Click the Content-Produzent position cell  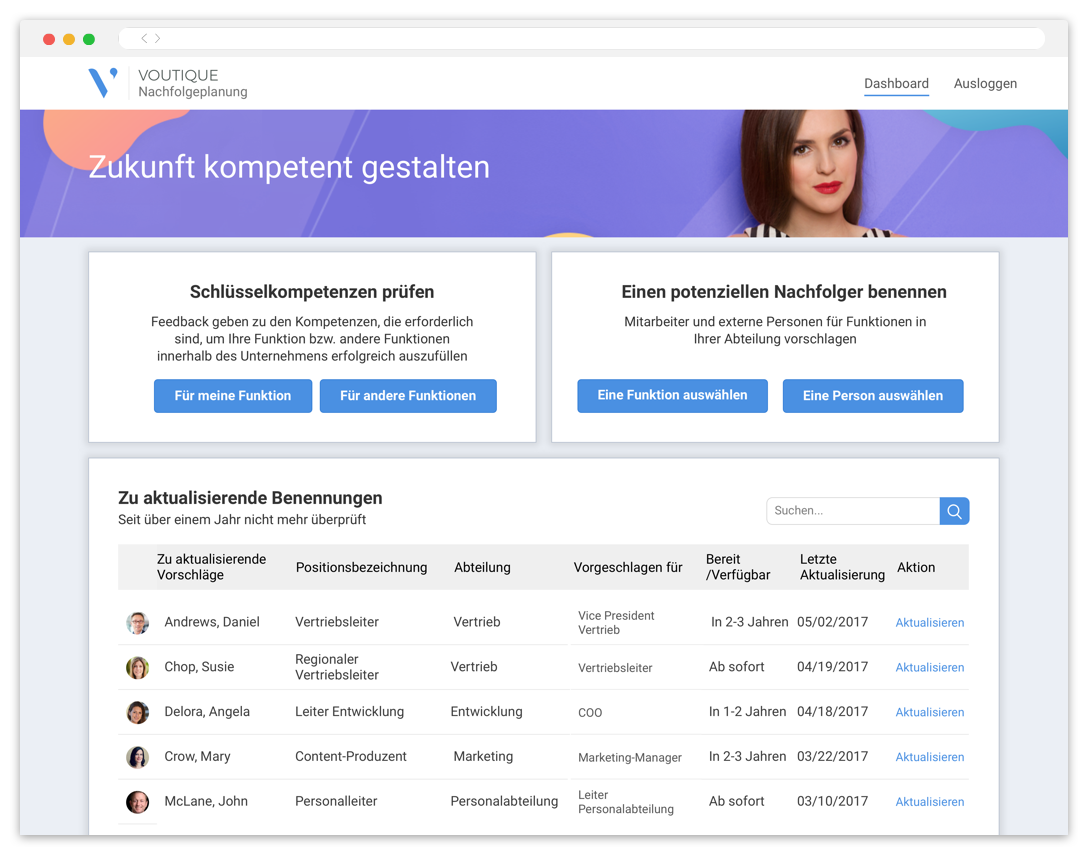[x=350, y=757]
